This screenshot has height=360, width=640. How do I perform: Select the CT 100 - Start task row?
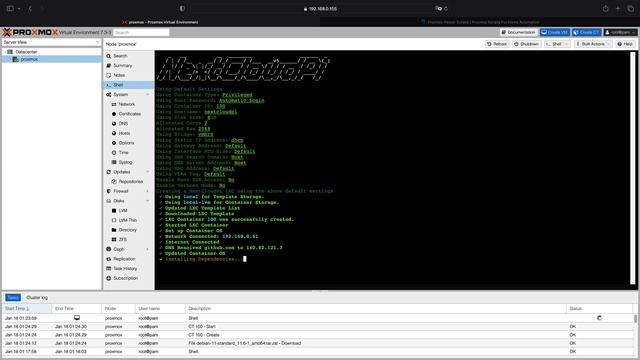318,327
